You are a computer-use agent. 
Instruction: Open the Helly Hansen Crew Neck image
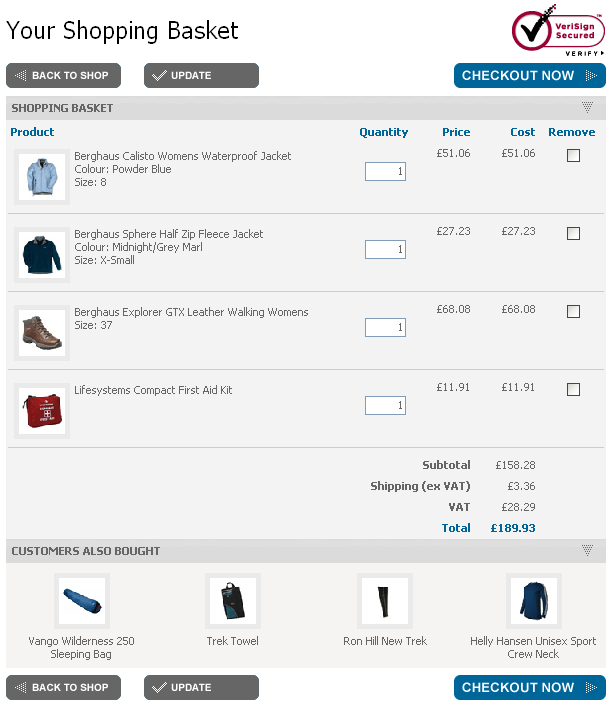(533, 601)
